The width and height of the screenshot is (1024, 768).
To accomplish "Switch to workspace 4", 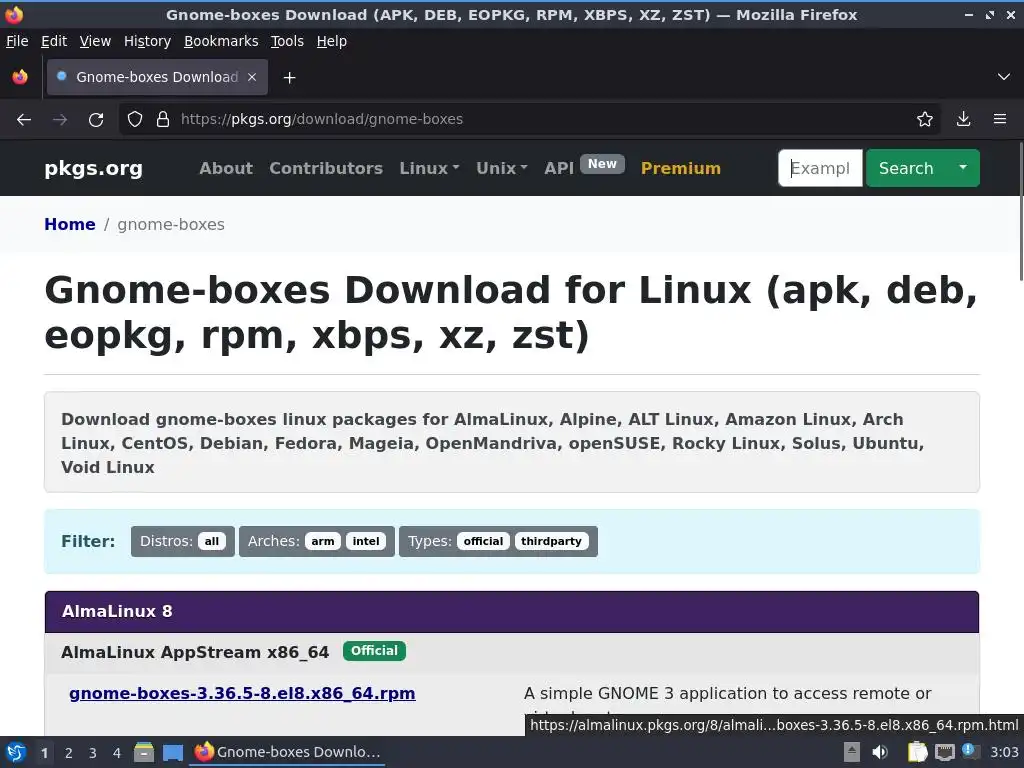I will [x=117, y=753].
